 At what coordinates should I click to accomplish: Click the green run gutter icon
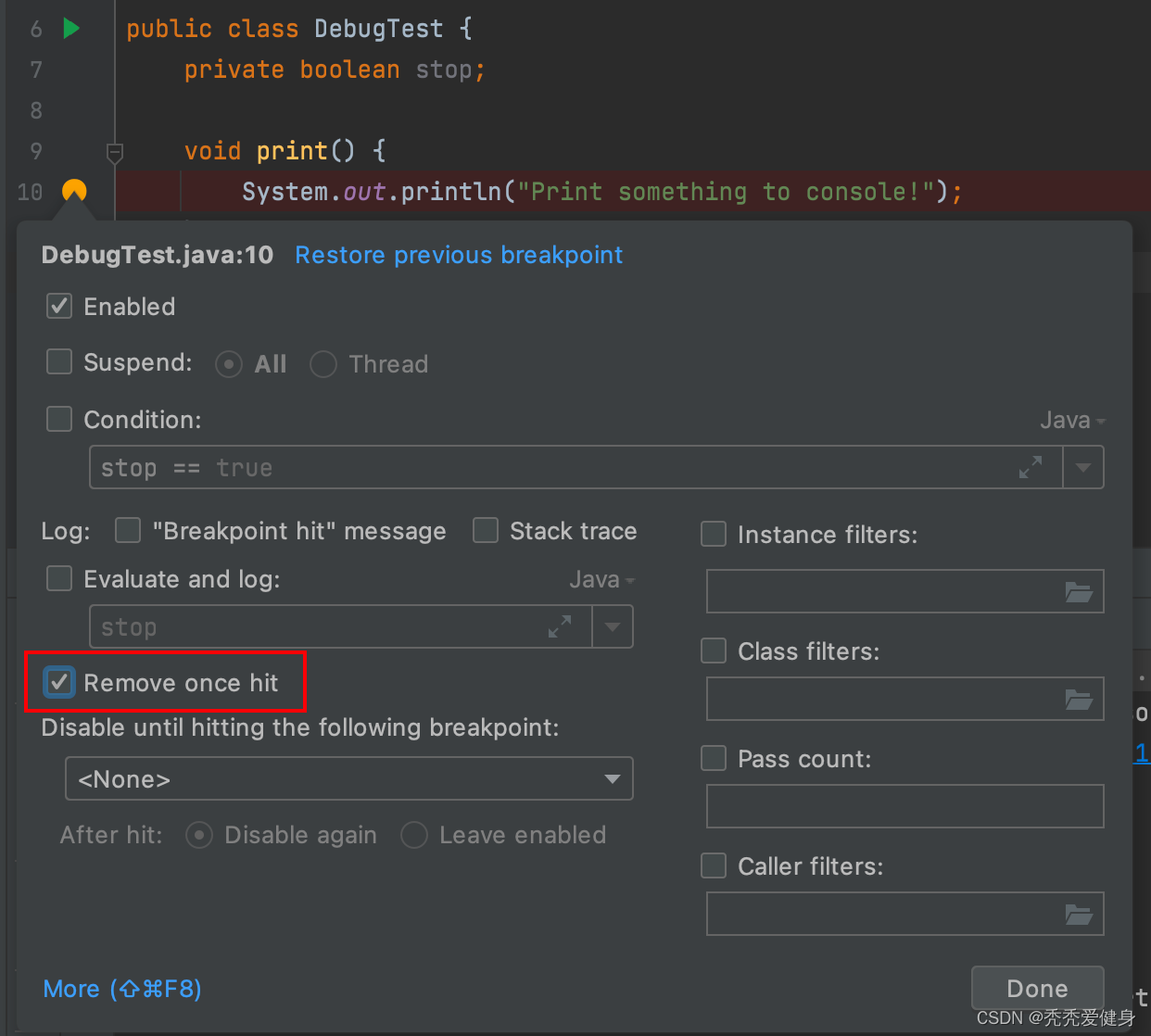click(71, 28)
